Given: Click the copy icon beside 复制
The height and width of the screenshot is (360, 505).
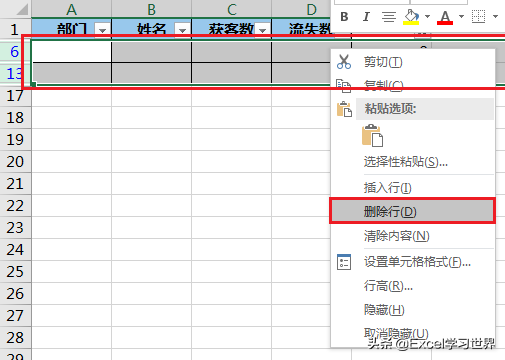Looking at the screenshot, I should (344, 86).
